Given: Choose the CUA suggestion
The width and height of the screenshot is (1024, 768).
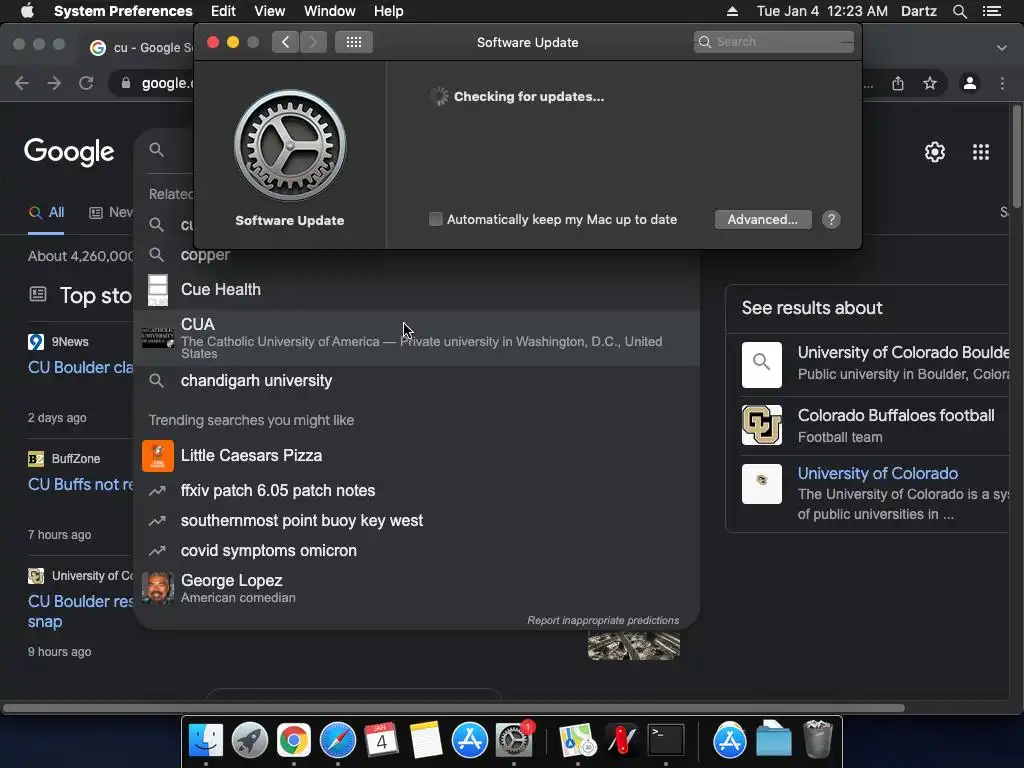Looking at the screenshot, I should tap(417, 338).
